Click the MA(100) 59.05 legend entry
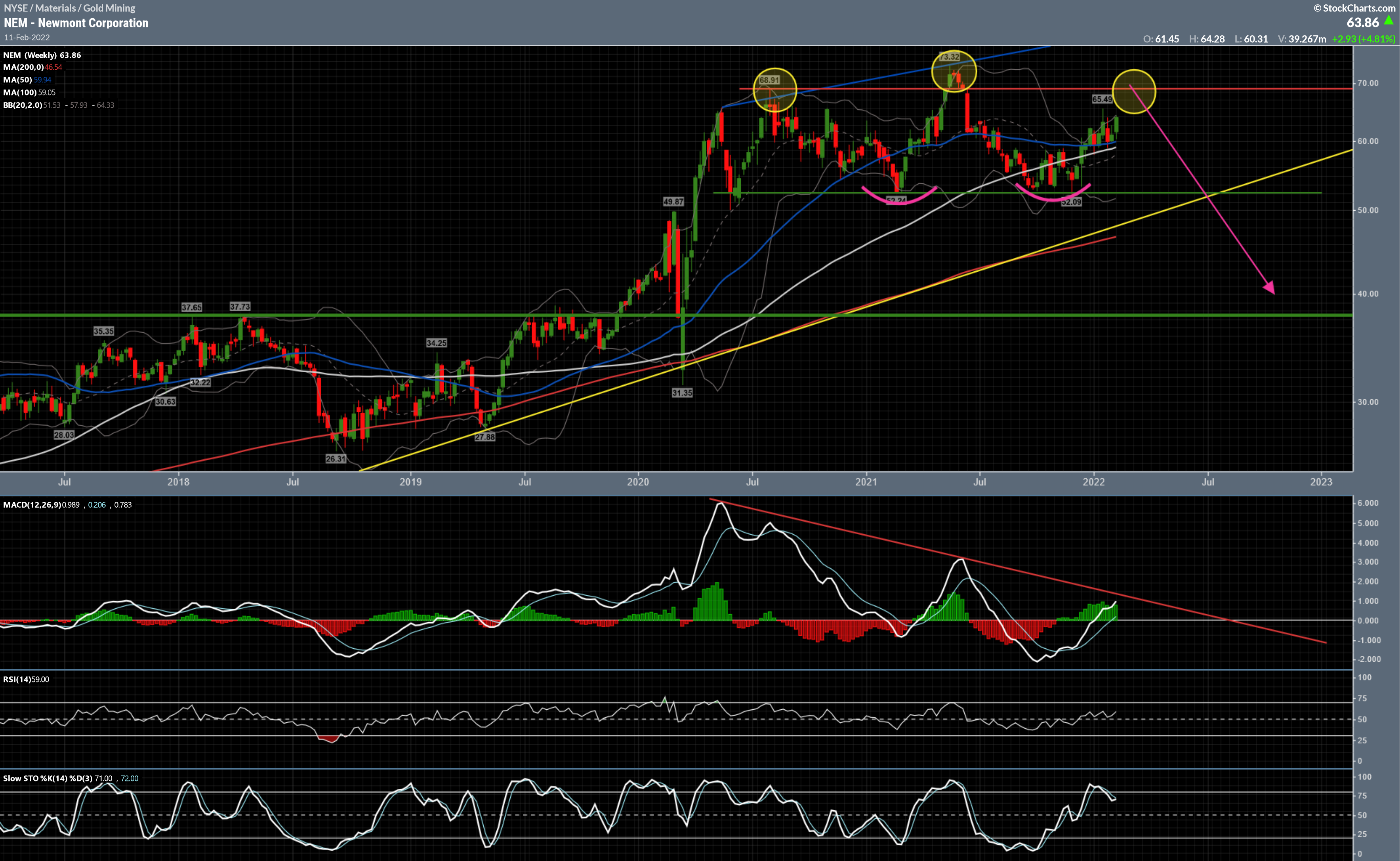 click(30, 92)
